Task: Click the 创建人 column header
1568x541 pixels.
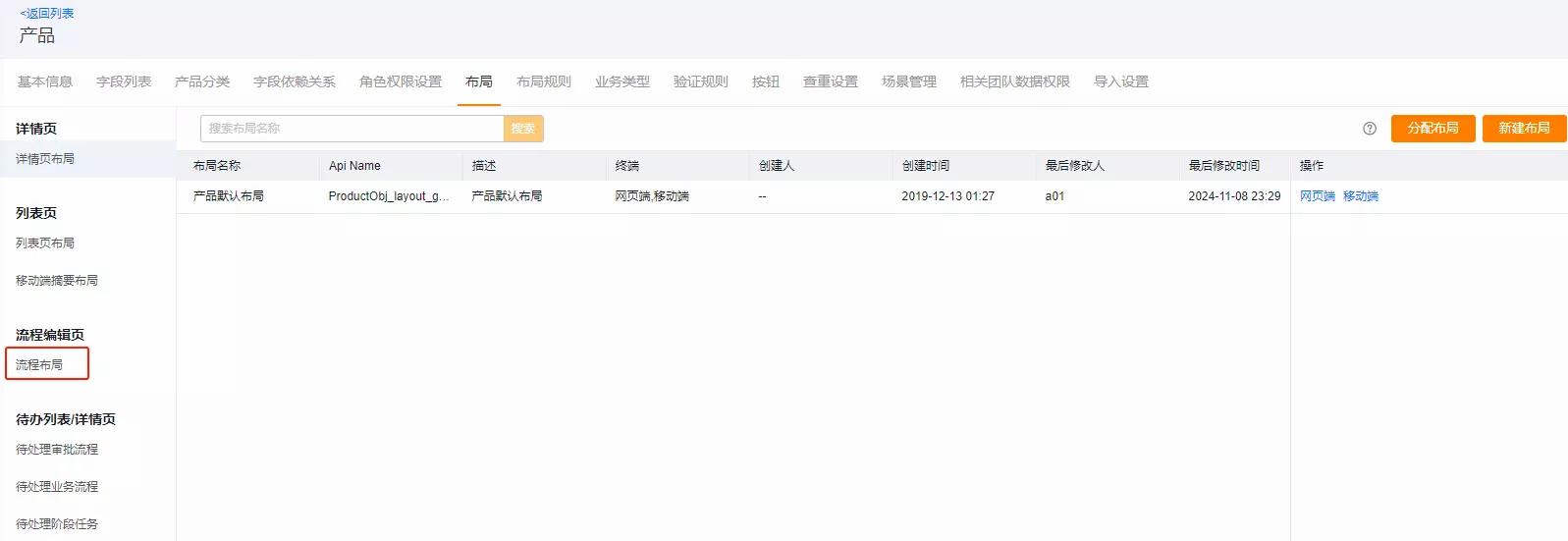Action: pos(777,166)
